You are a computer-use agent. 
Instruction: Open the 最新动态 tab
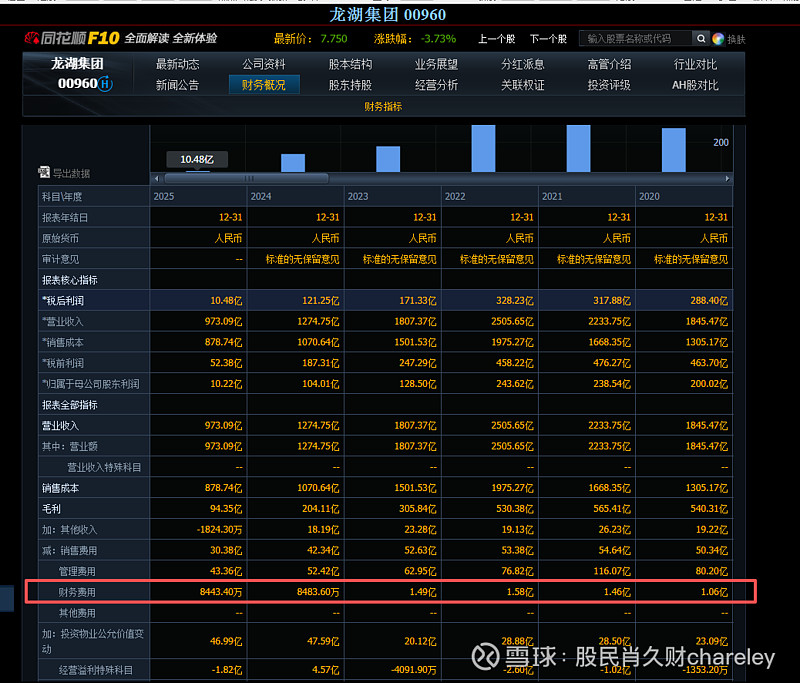(x=178, y=64)
